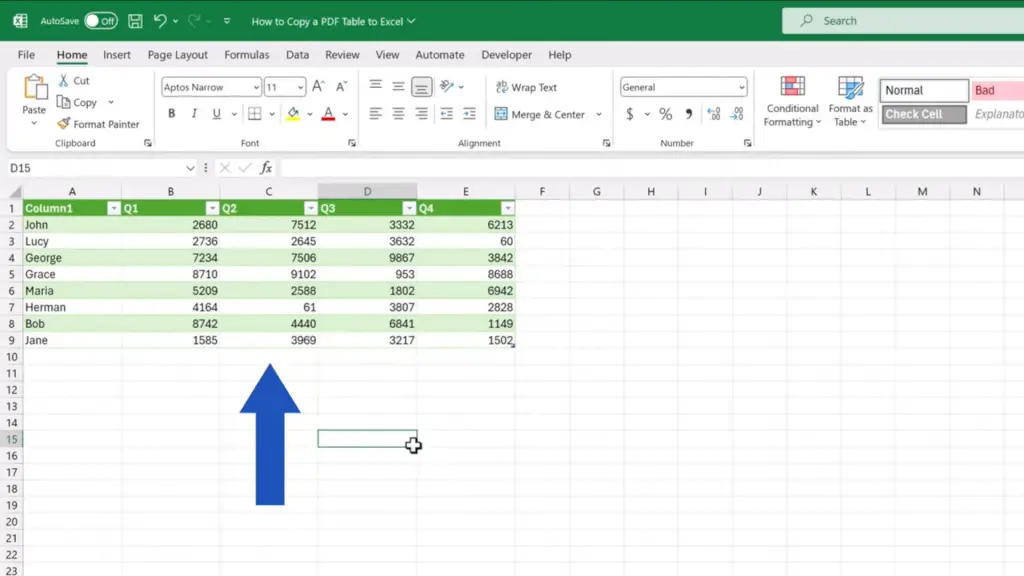Click Select All corner triangle of sheet

pos(15,191)
